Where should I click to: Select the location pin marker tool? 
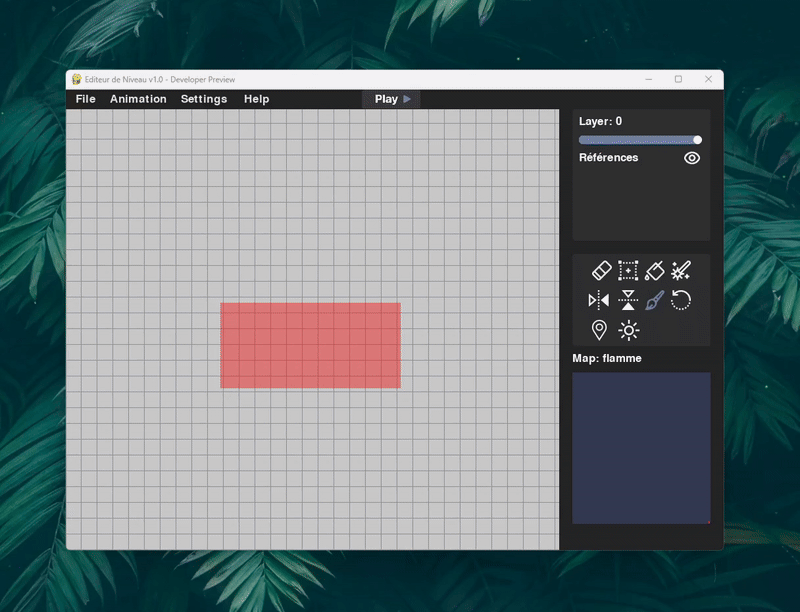coord(599,330)
